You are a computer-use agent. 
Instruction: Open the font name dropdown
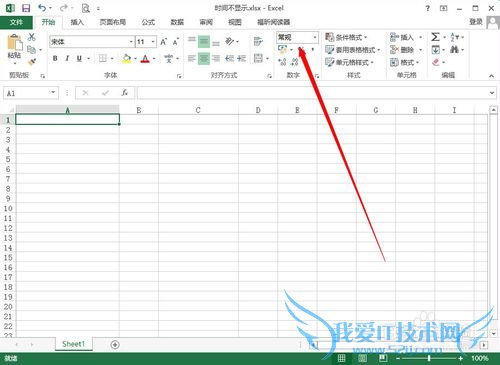click(131, 42)
